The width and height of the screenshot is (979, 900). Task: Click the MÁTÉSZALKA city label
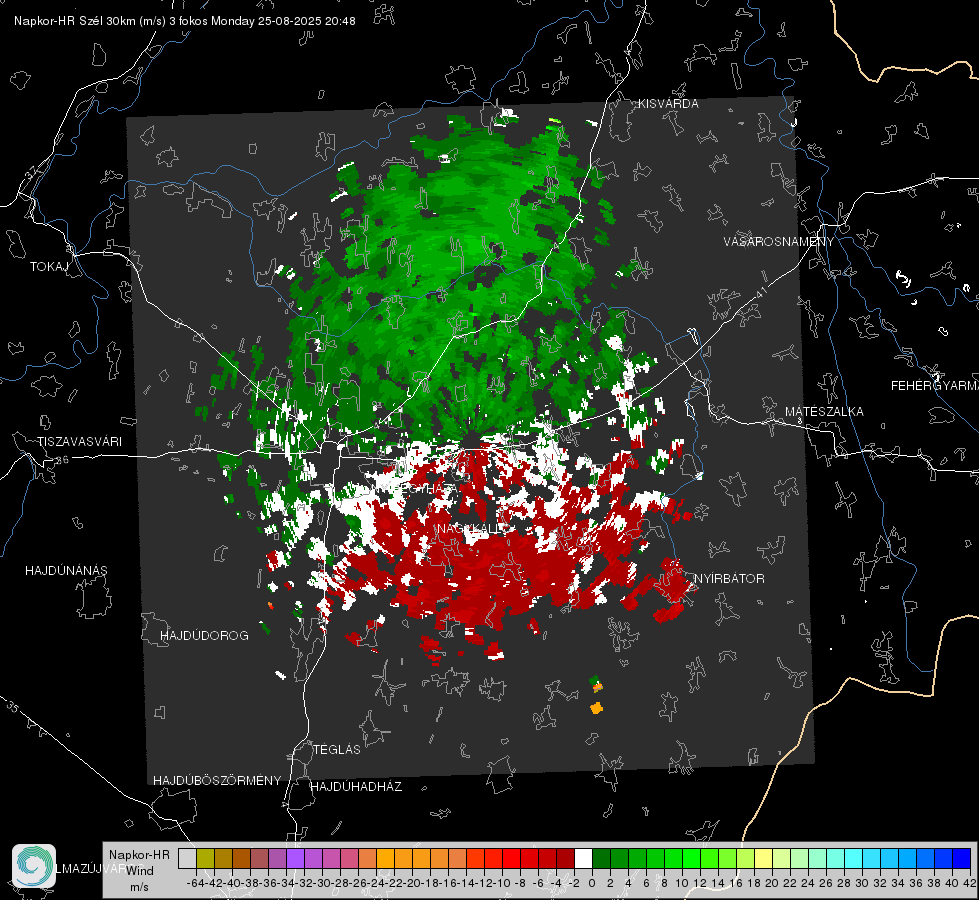[x=824, y=412]
